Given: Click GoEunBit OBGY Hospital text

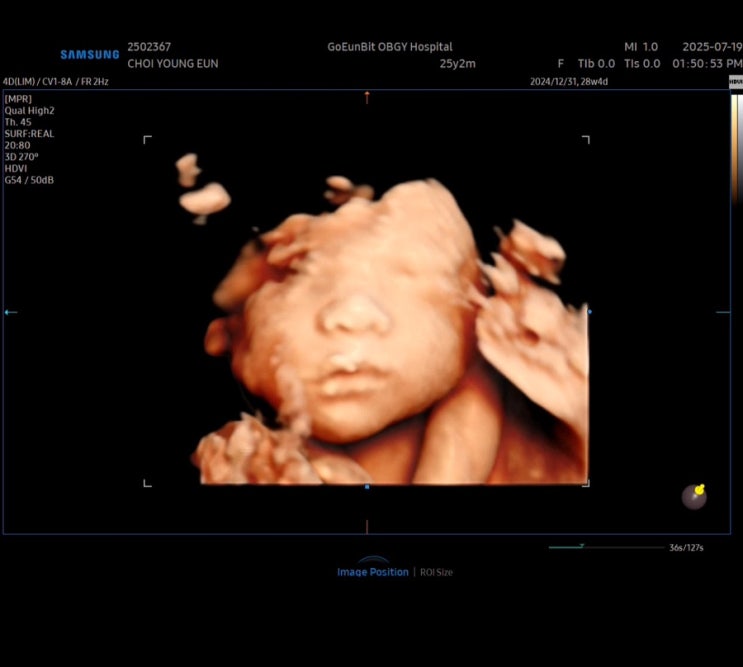Looking at the screenshot, I should [x=390, y=47].
